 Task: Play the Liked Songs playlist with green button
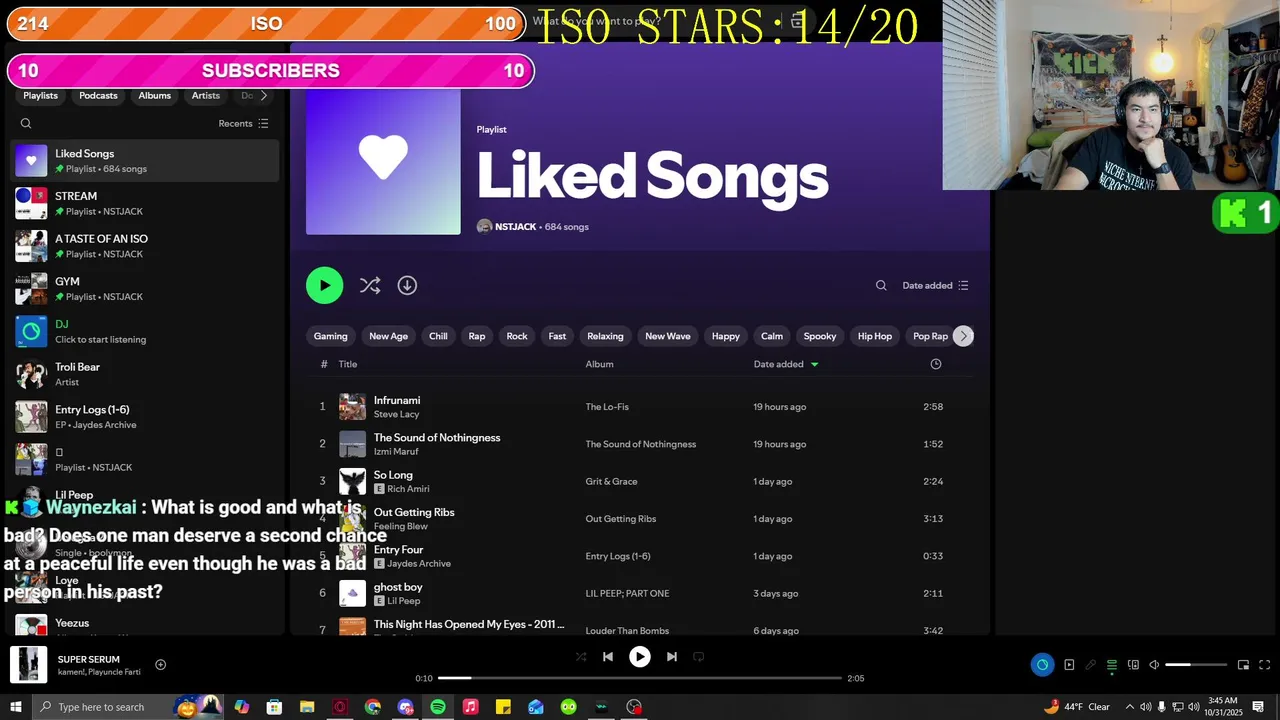324,285
